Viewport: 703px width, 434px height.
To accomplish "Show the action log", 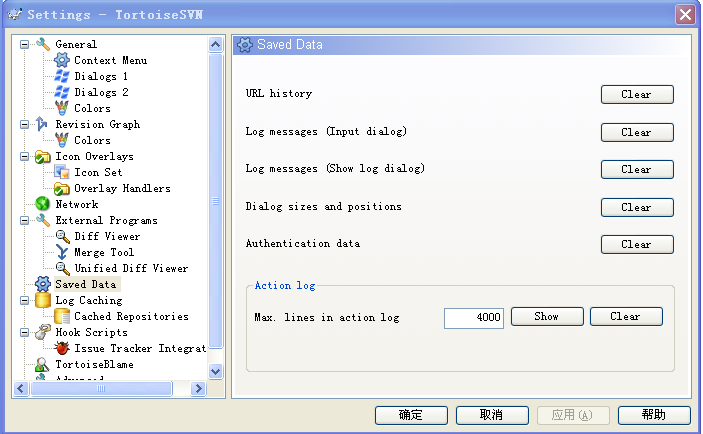I will coord(547,317).
